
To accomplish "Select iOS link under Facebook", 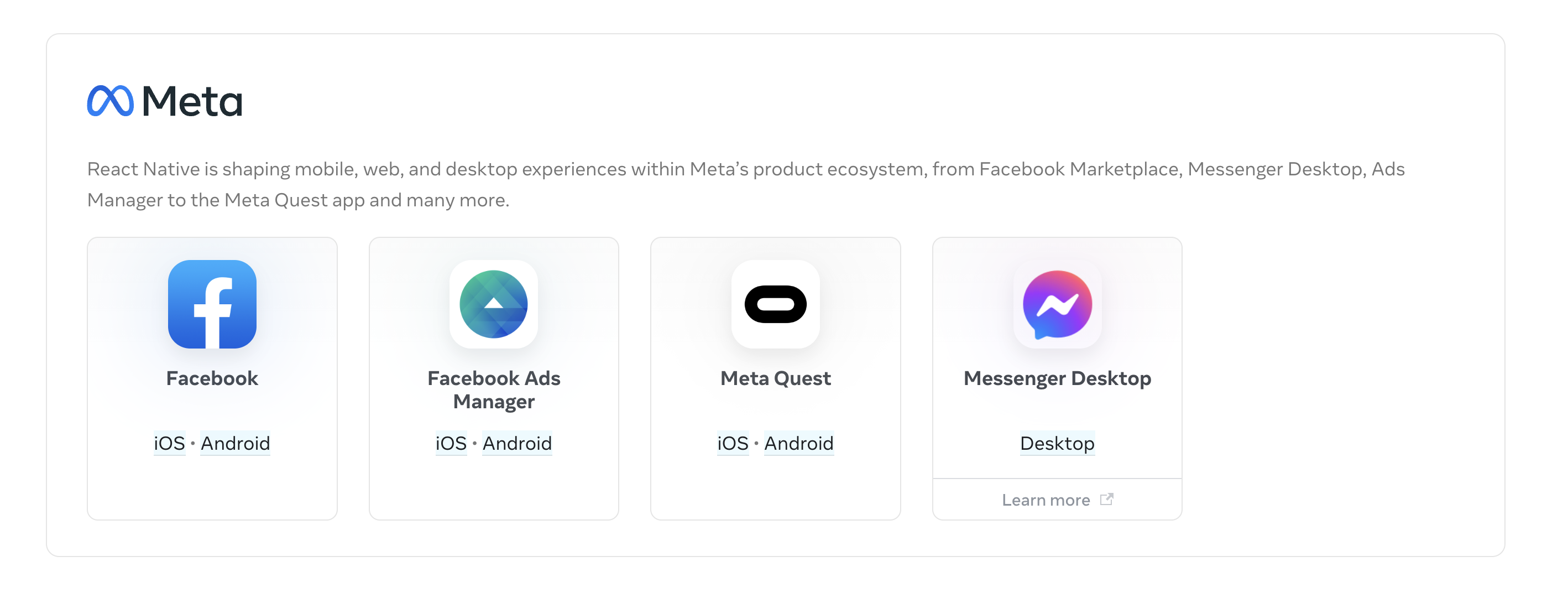I will (x=169, y=443).
